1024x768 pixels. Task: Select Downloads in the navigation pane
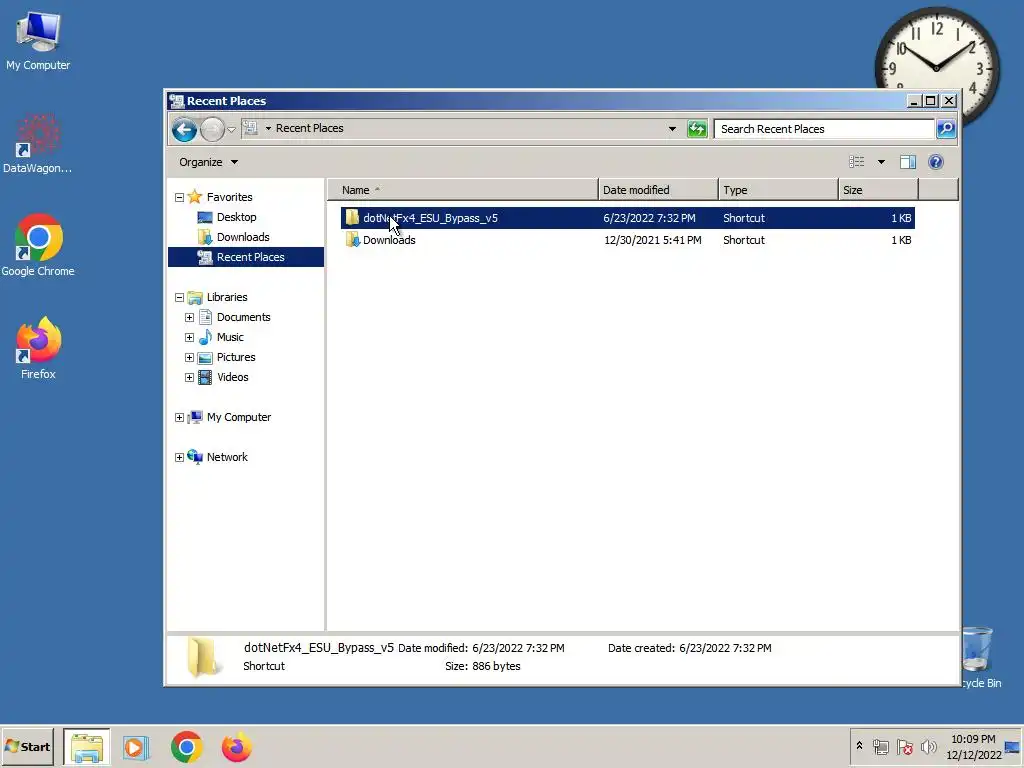click(x=243, y=237)
